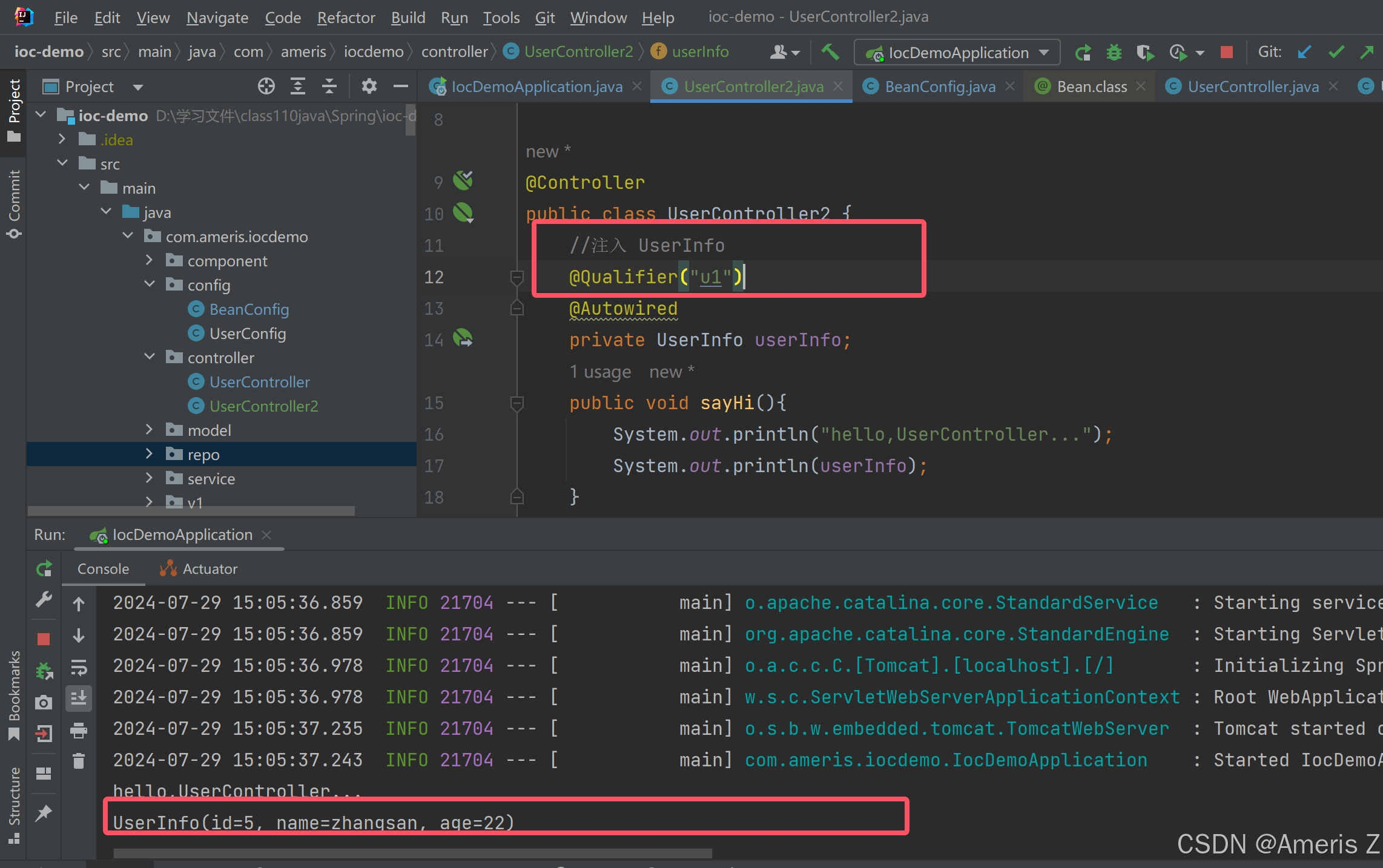Toggle scroll to end of console

click(79, 699)
